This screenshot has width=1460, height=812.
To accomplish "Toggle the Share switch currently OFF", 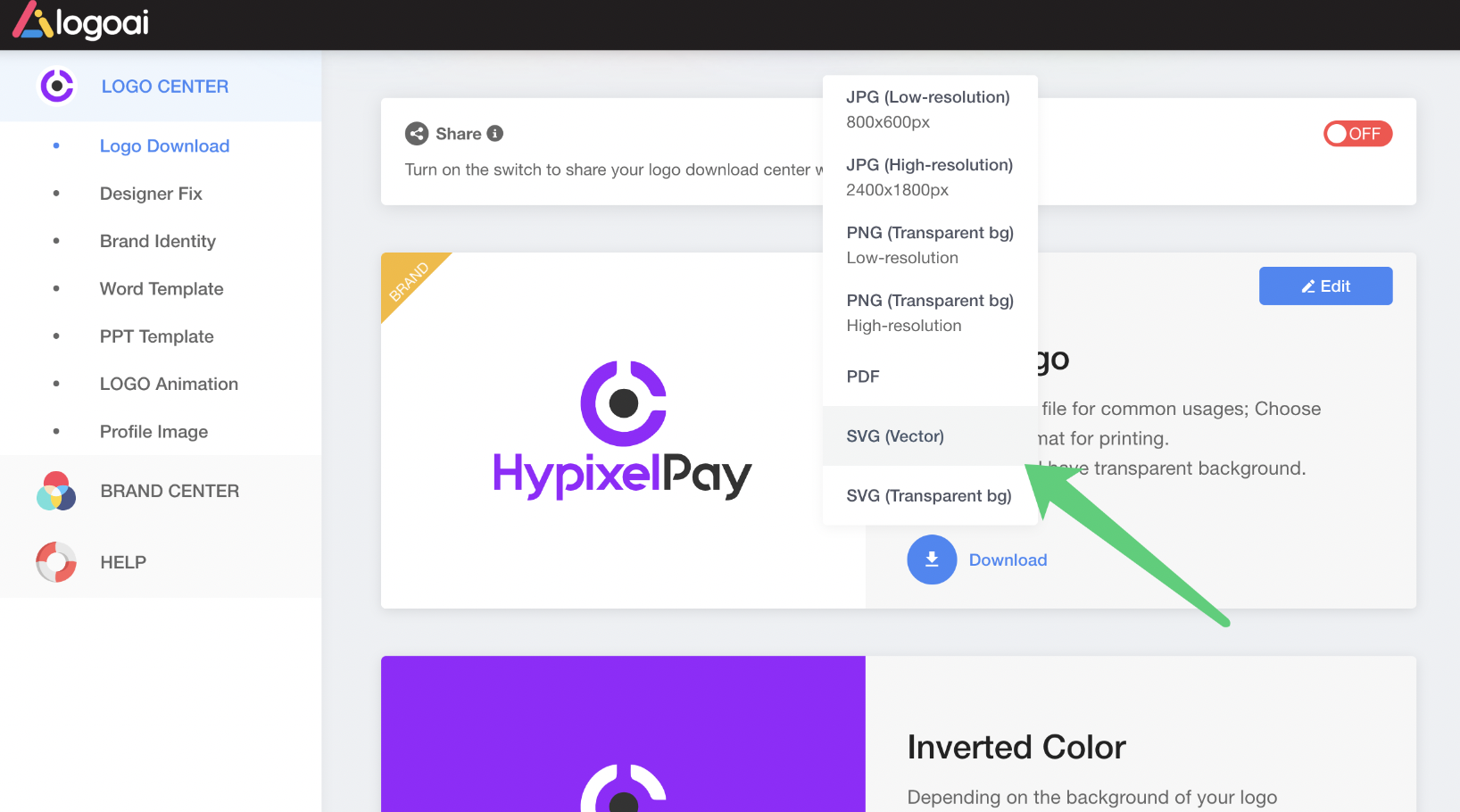I will (1357, 134).
